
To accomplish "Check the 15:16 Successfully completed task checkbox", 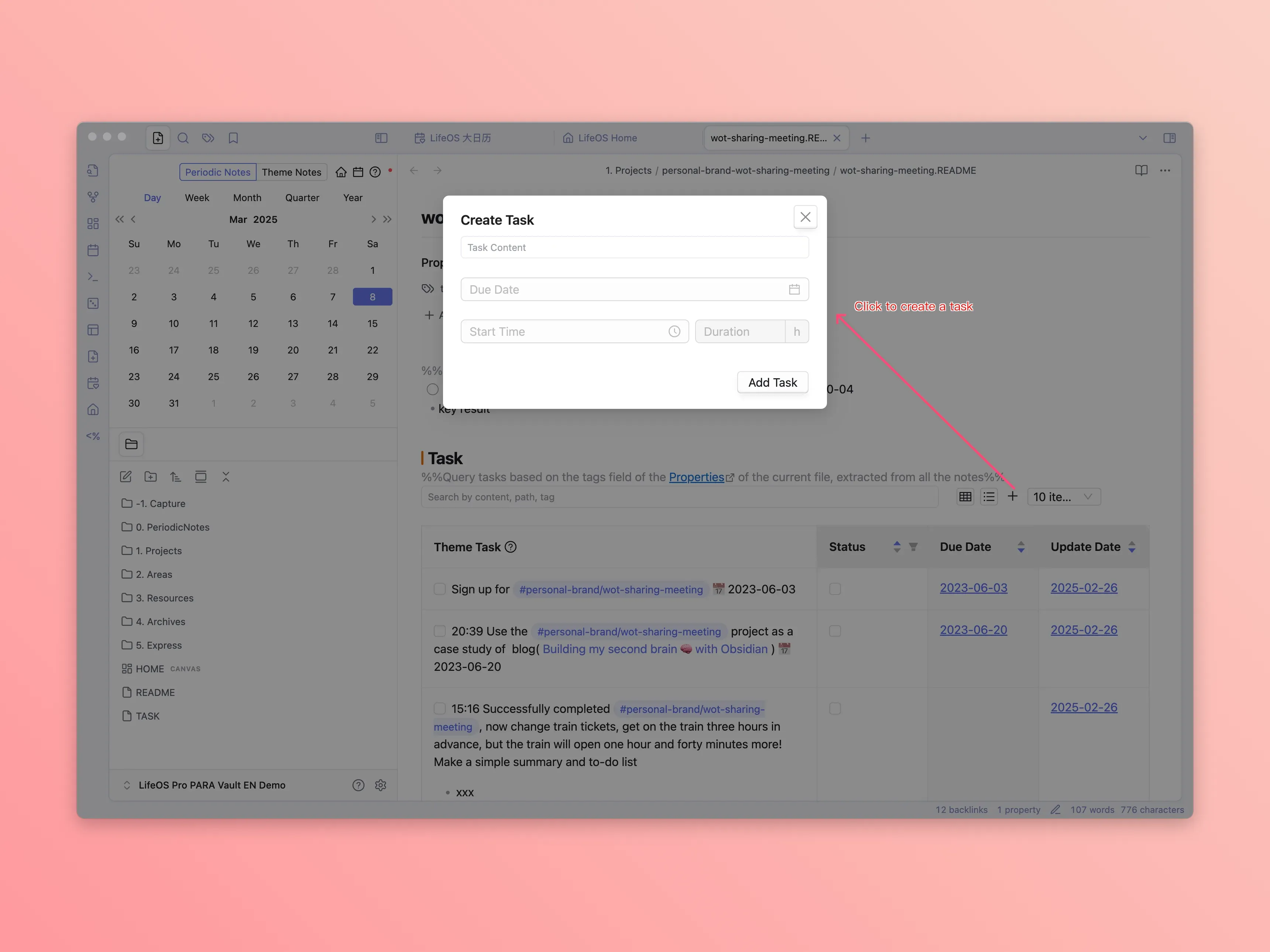I will pyautogui.click(x=440, y=708).
